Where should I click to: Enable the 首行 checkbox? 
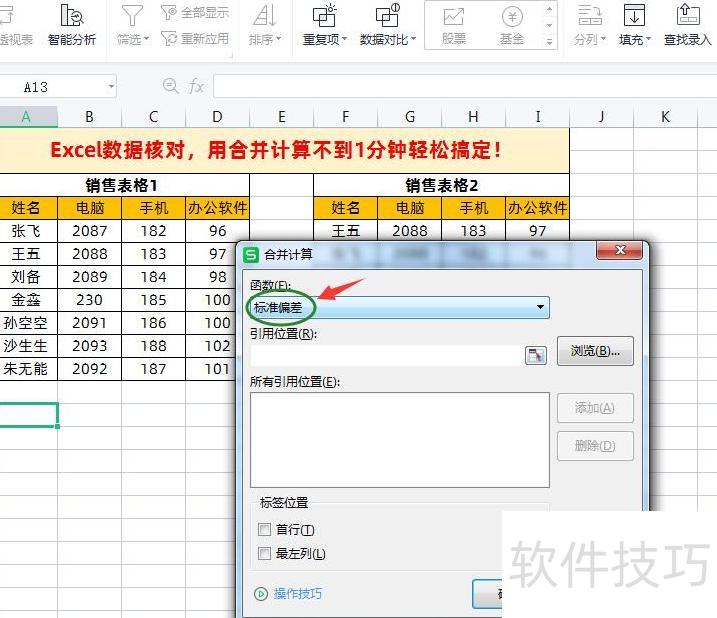265,530
